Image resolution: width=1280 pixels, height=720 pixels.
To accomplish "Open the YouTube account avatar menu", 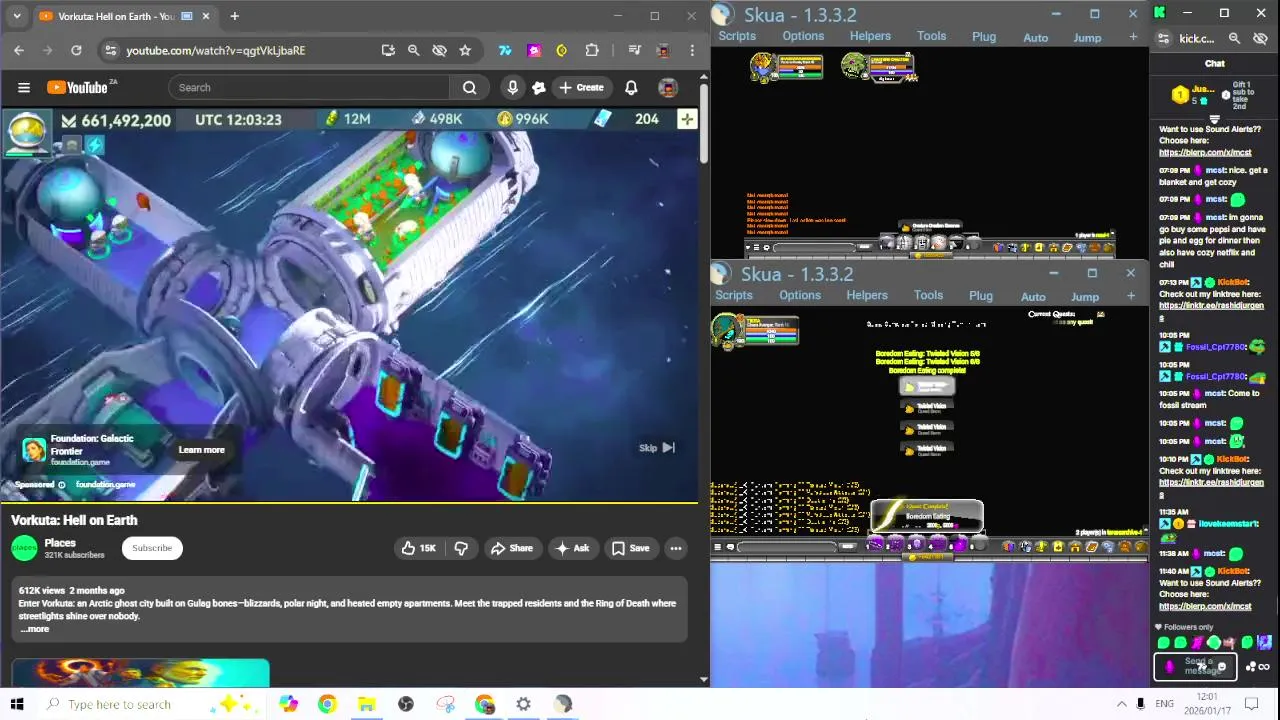I will [668, 88].
